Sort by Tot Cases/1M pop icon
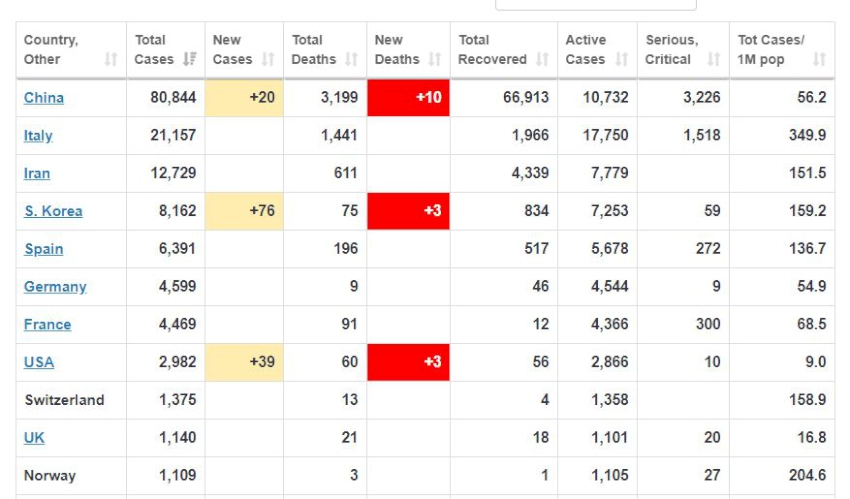Image resolution: width=850 pixels, height=499 pixels. click(819, 60)
